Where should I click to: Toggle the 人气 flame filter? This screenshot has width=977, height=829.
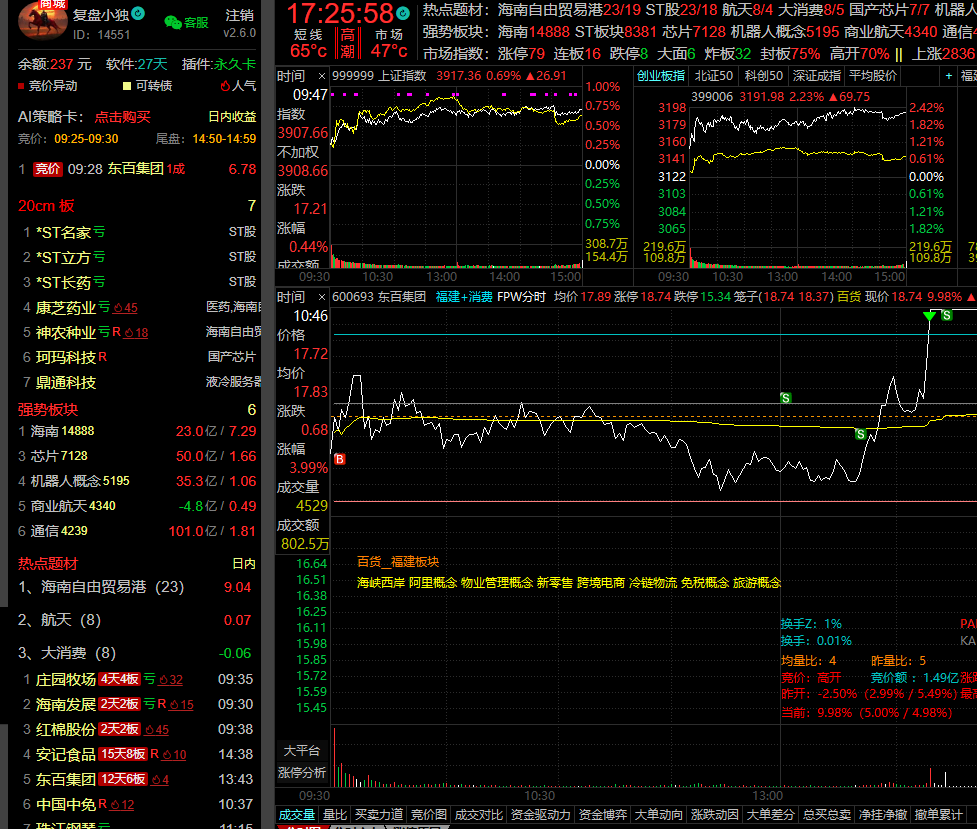point(237,86)
